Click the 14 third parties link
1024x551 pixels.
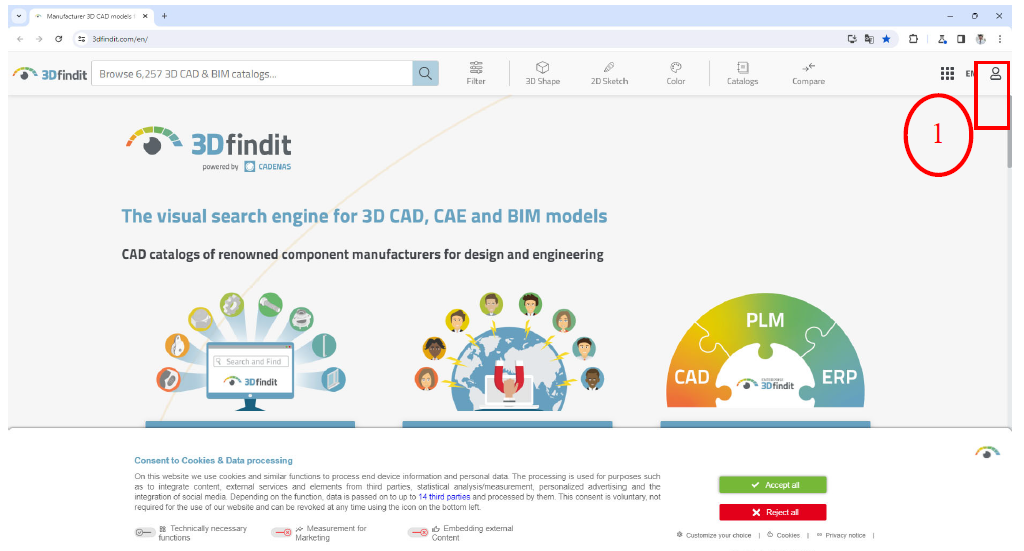pyautogui.click(x=444, y=497)
